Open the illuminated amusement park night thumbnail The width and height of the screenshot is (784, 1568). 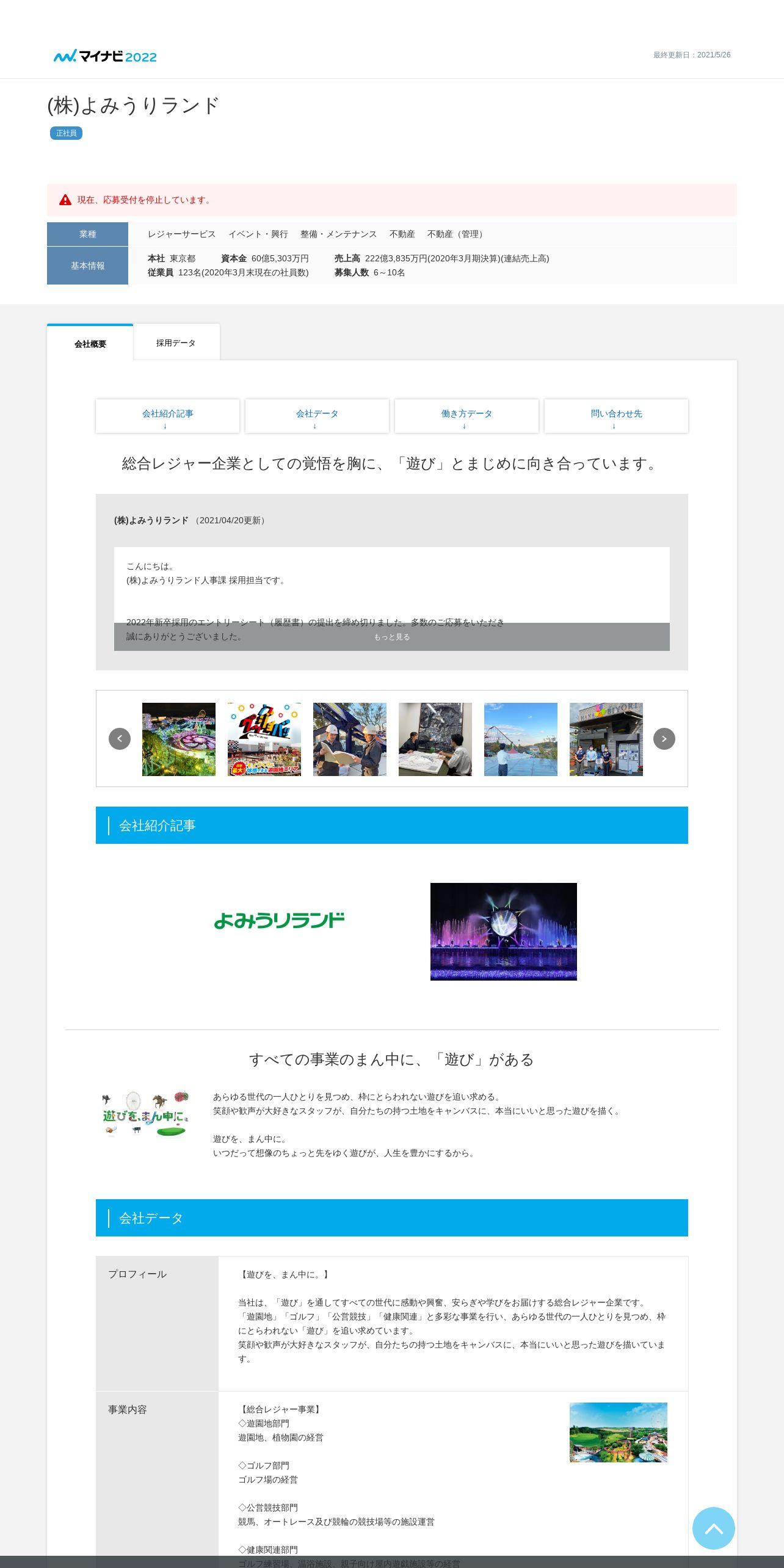(179, 739)
